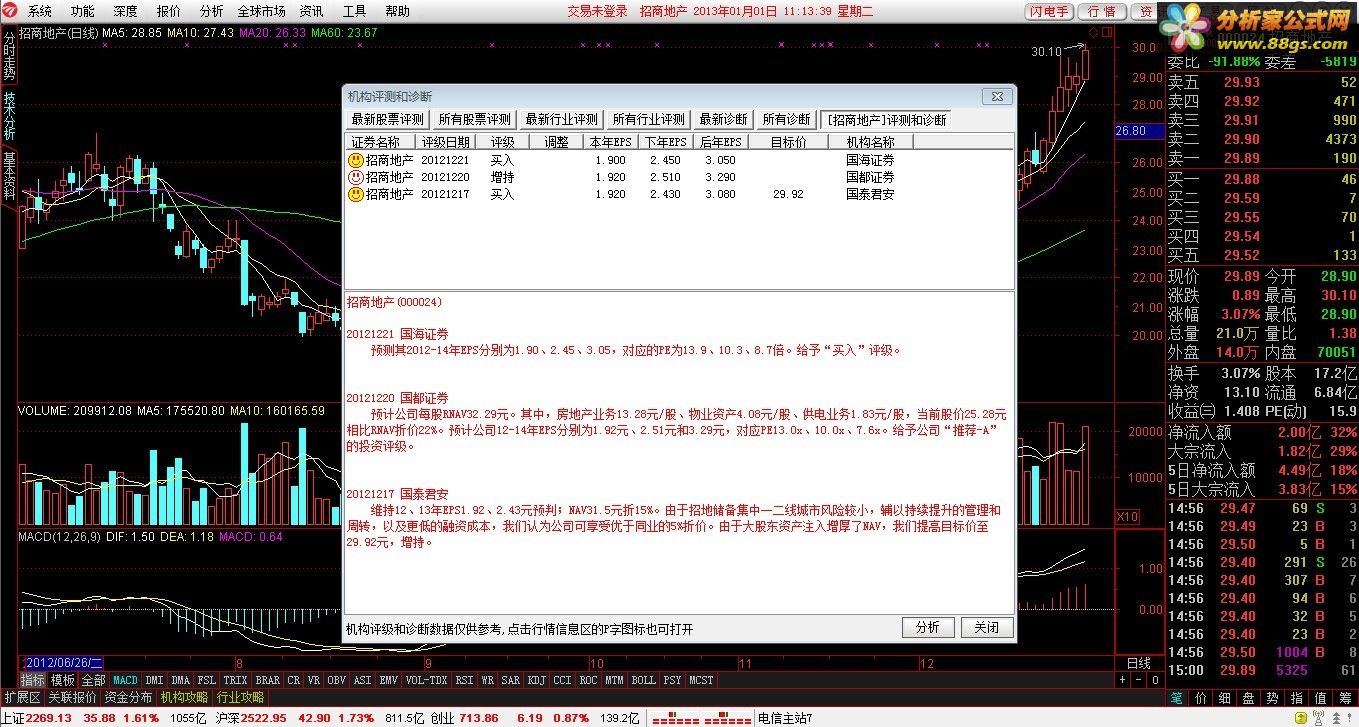The height and width of the screenshot is (727, 1359).
Task: Select the 技术分析 vertical side tab
Action: (9, 117)
